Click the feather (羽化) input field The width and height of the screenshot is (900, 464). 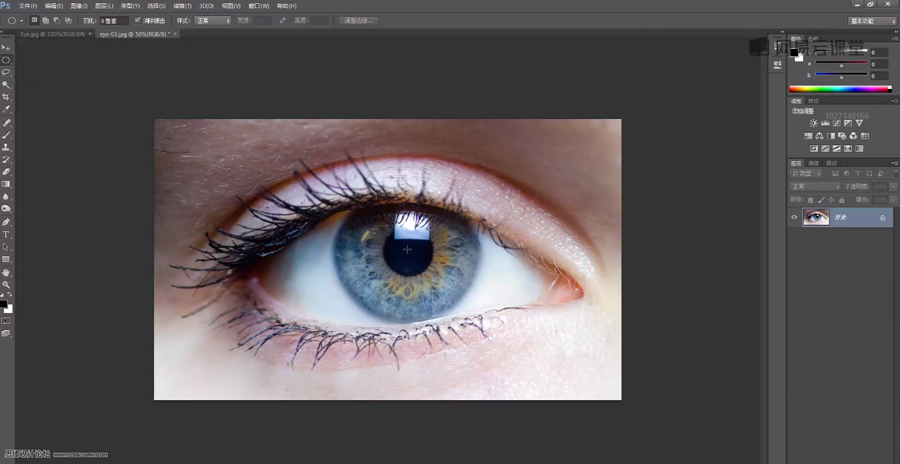tap(113, 20)
